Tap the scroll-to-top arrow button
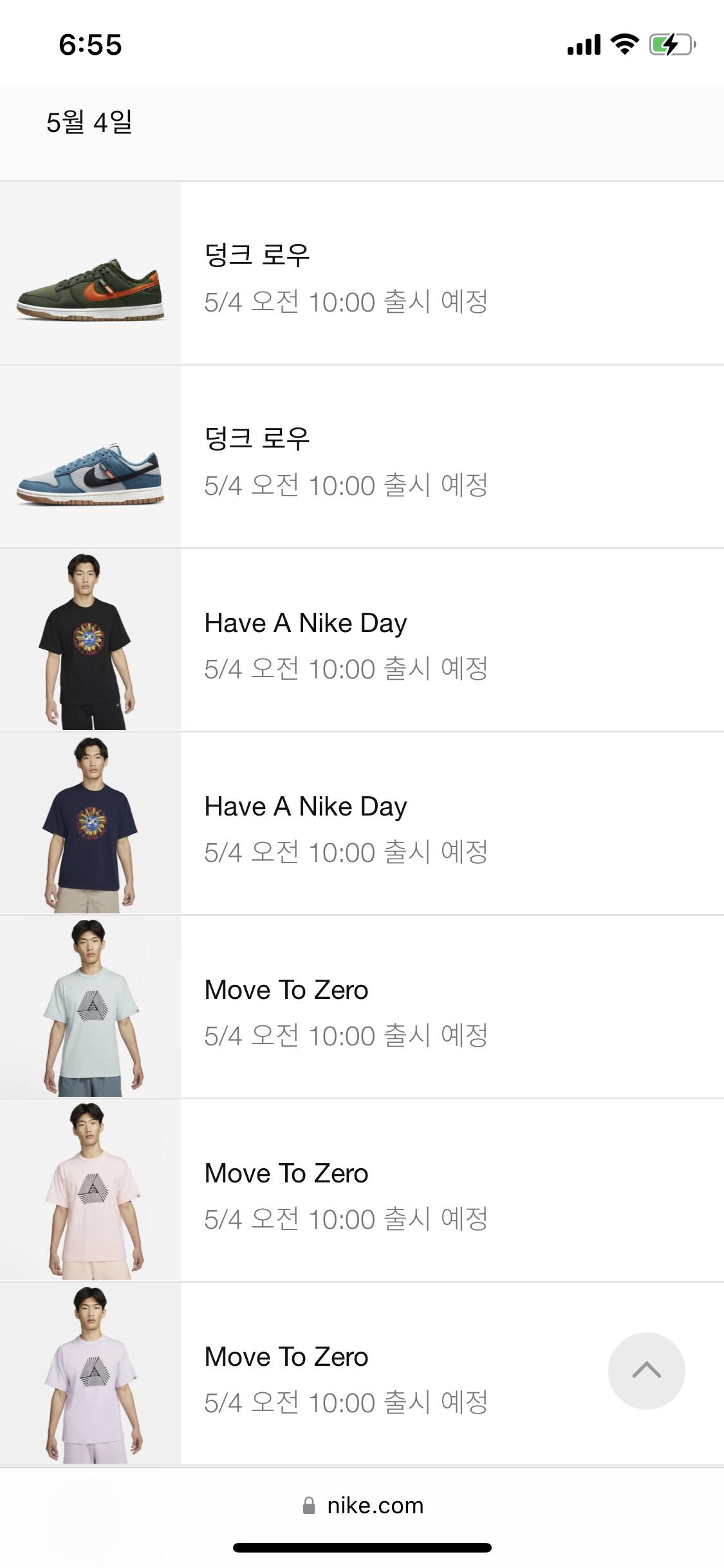 point(646,1370)
